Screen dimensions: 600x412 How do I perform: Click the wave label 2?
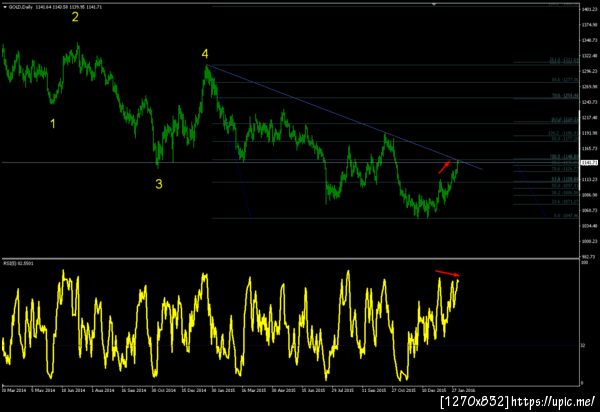[x=75, y=17]
